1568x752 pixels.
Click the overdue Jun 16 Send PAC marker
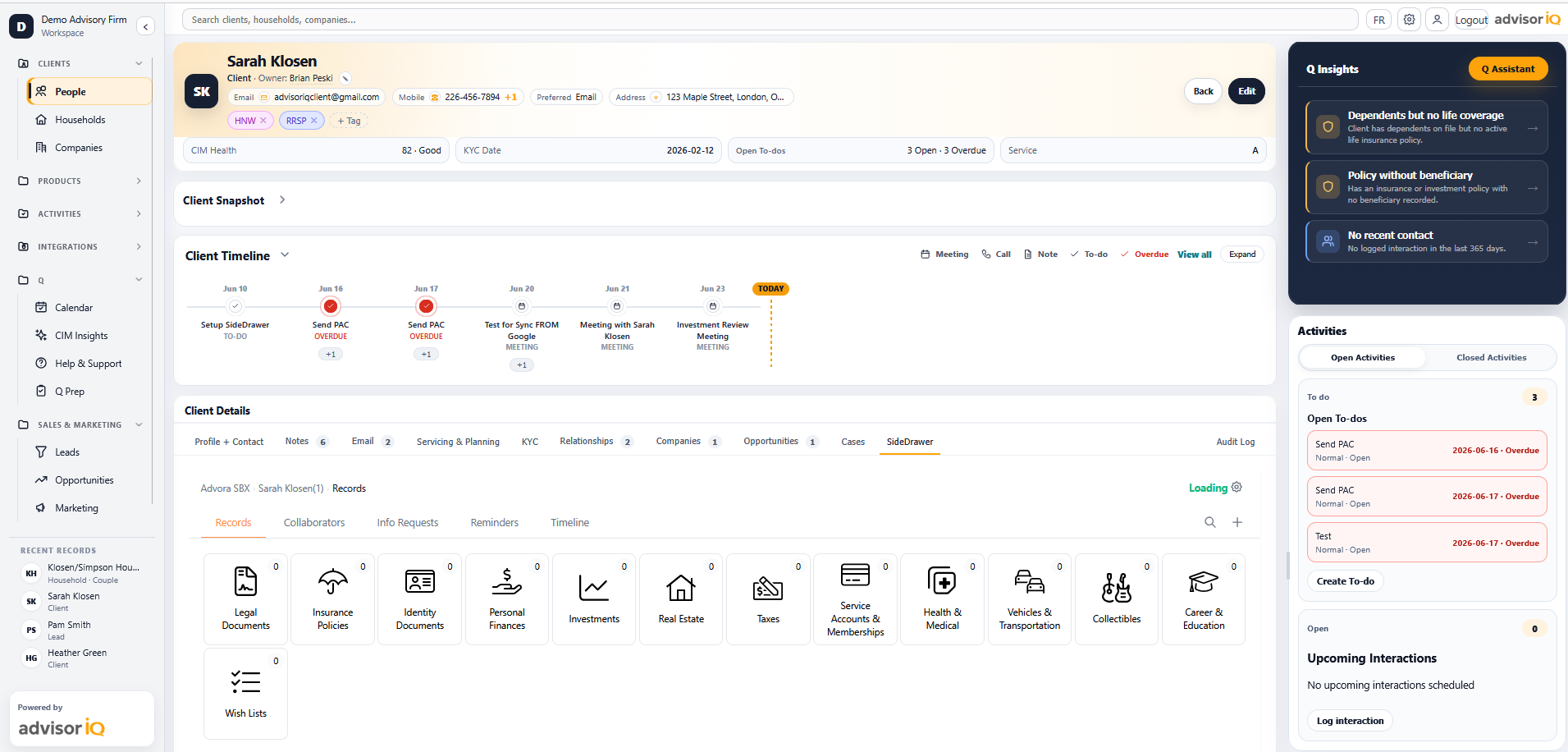[x=331, y=306]
